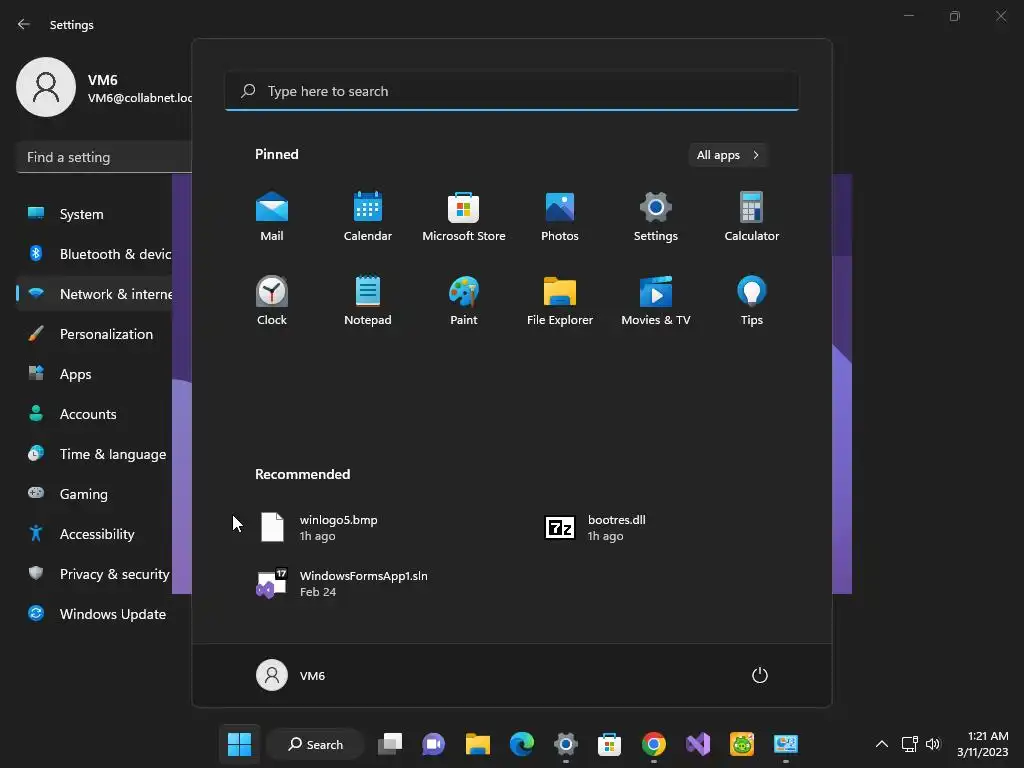The height and width of the screenshot is (768, 1024).
Task: Select System in Settings sidebar
Action: (95, 214)
